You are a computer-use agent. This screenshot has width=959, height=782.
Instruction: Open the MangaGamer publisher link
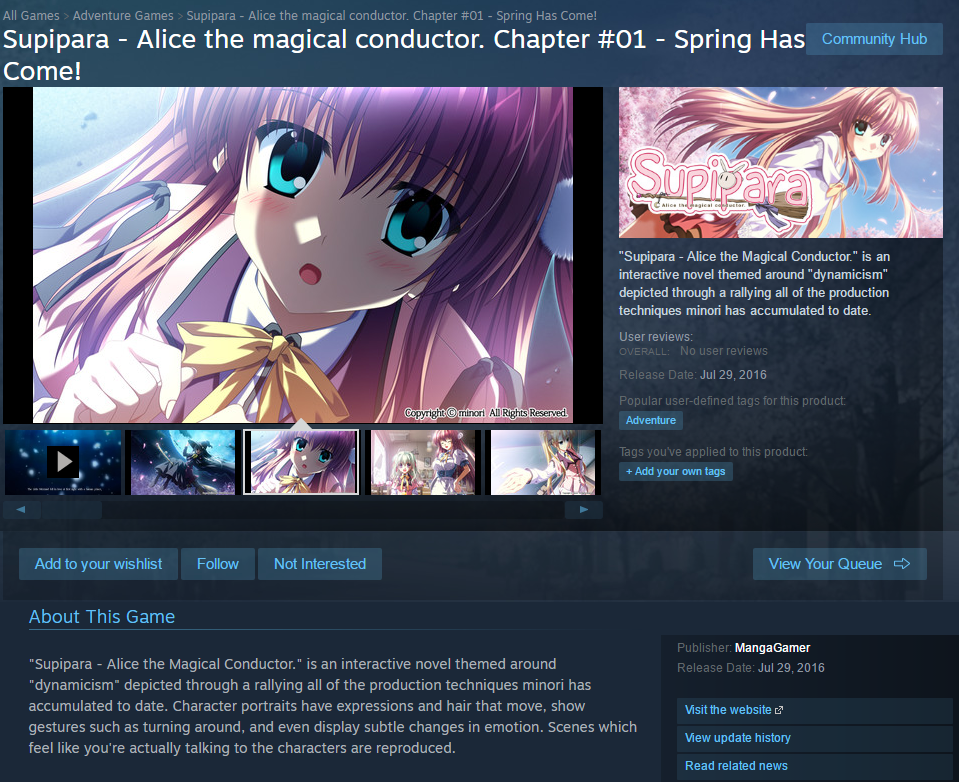772,647
